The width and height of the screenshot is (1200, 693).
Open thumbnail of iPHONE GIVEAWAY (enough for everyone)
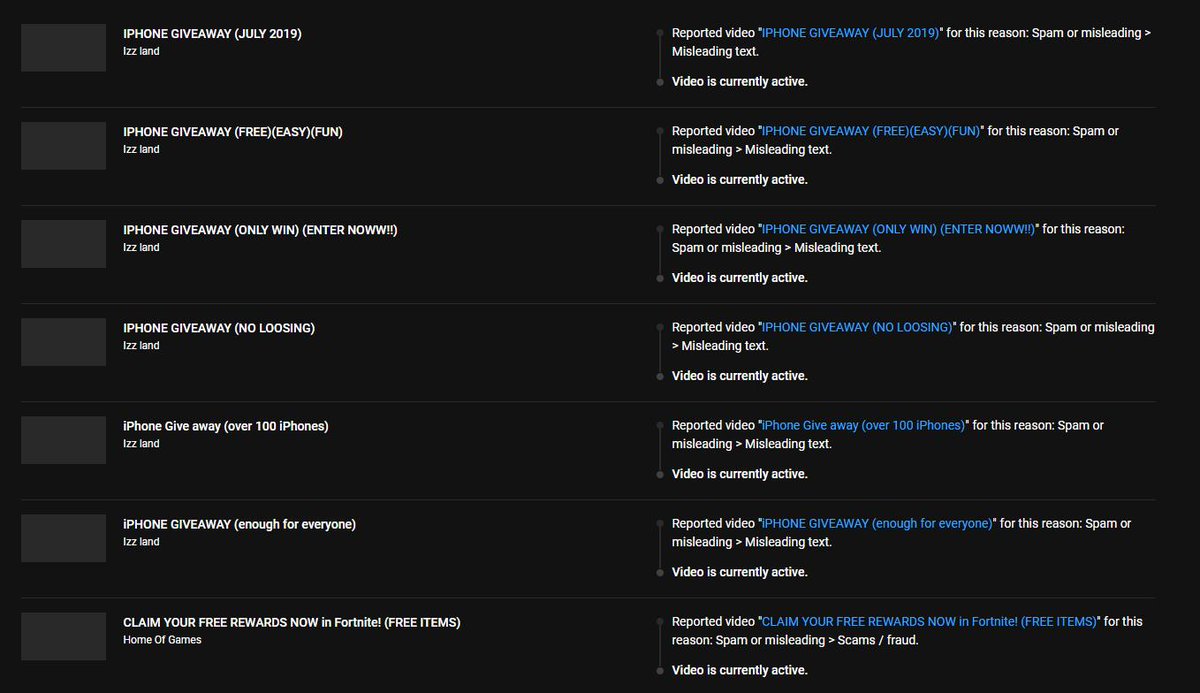(x=63, y=538)
